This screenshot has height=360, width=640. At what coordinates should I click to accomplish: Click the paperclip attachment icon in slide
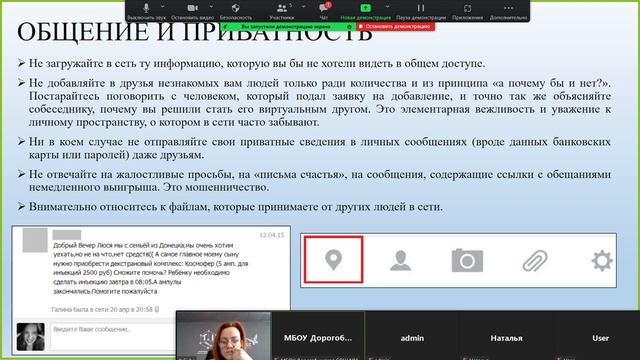pyautogui.click(x=535, y=260)
